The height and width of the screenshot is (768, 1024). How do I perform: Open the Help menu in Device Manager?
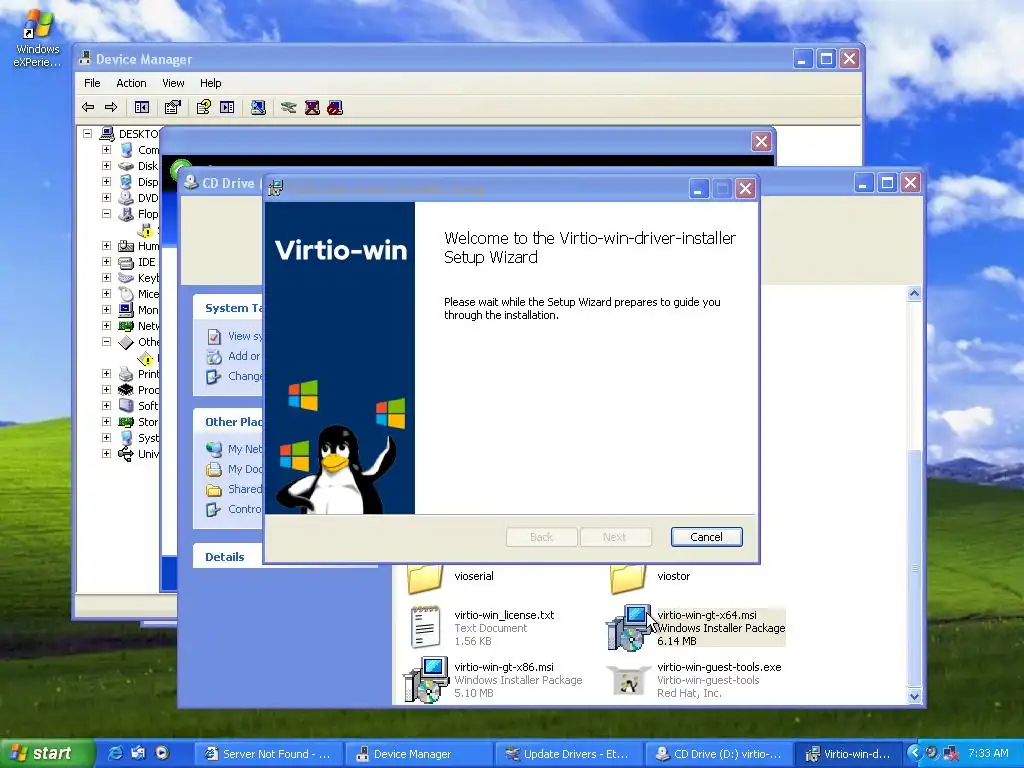(210, 83)
